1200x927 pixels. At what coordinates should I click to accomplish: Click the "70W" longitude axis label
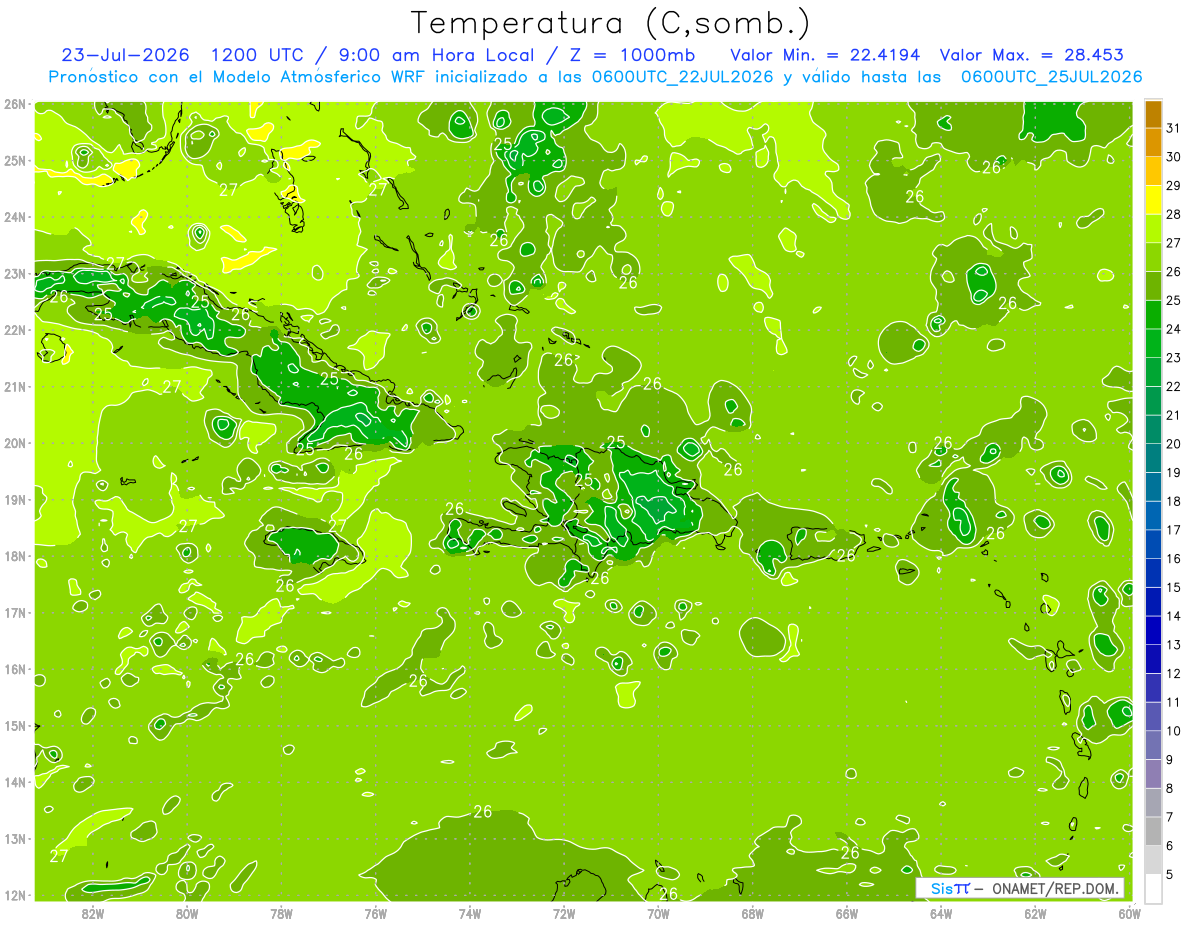coord(658,913)
